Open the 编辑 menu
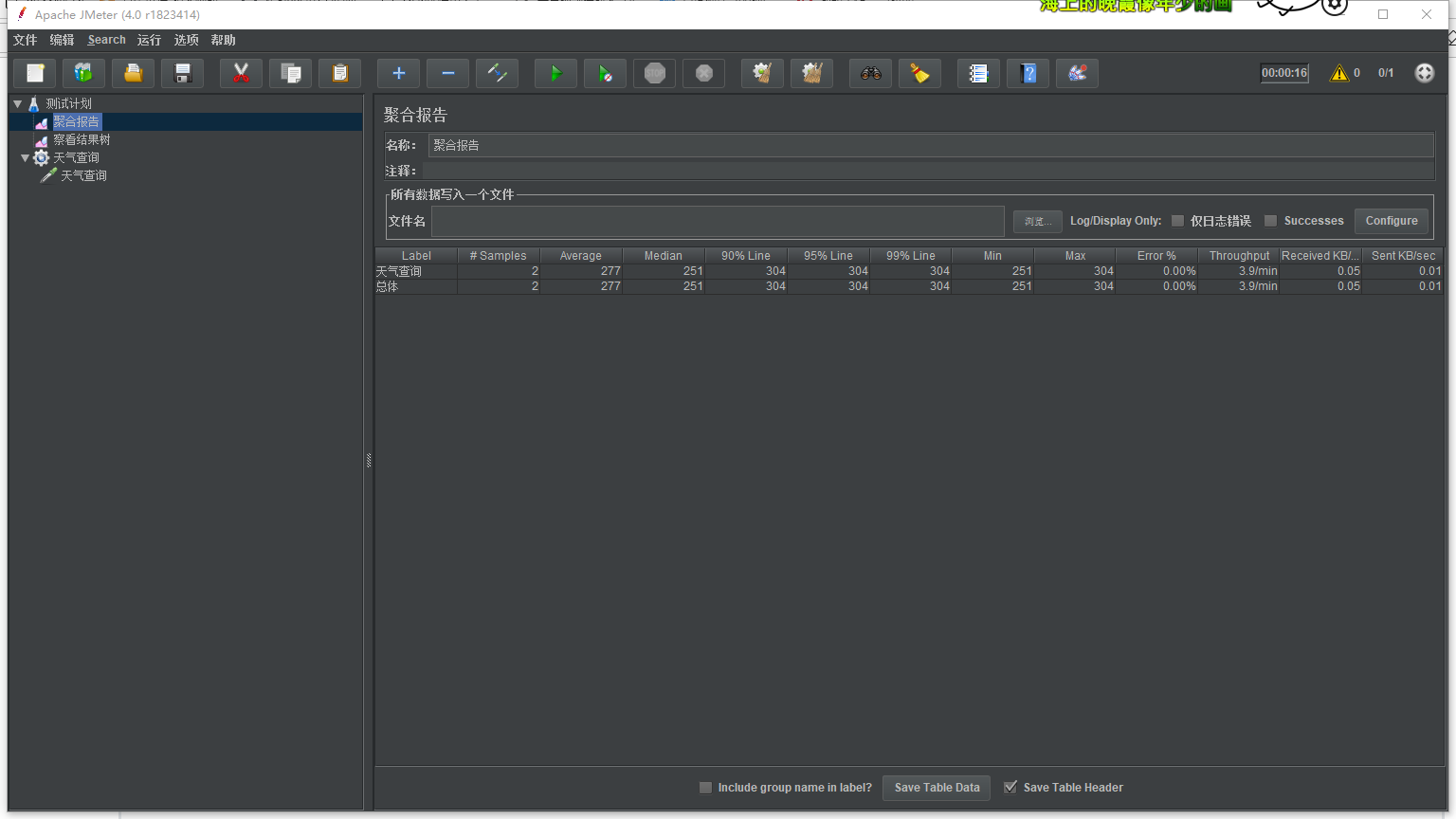The width and height of the screenshot is (1456, 819). click(x=62, y=40)
